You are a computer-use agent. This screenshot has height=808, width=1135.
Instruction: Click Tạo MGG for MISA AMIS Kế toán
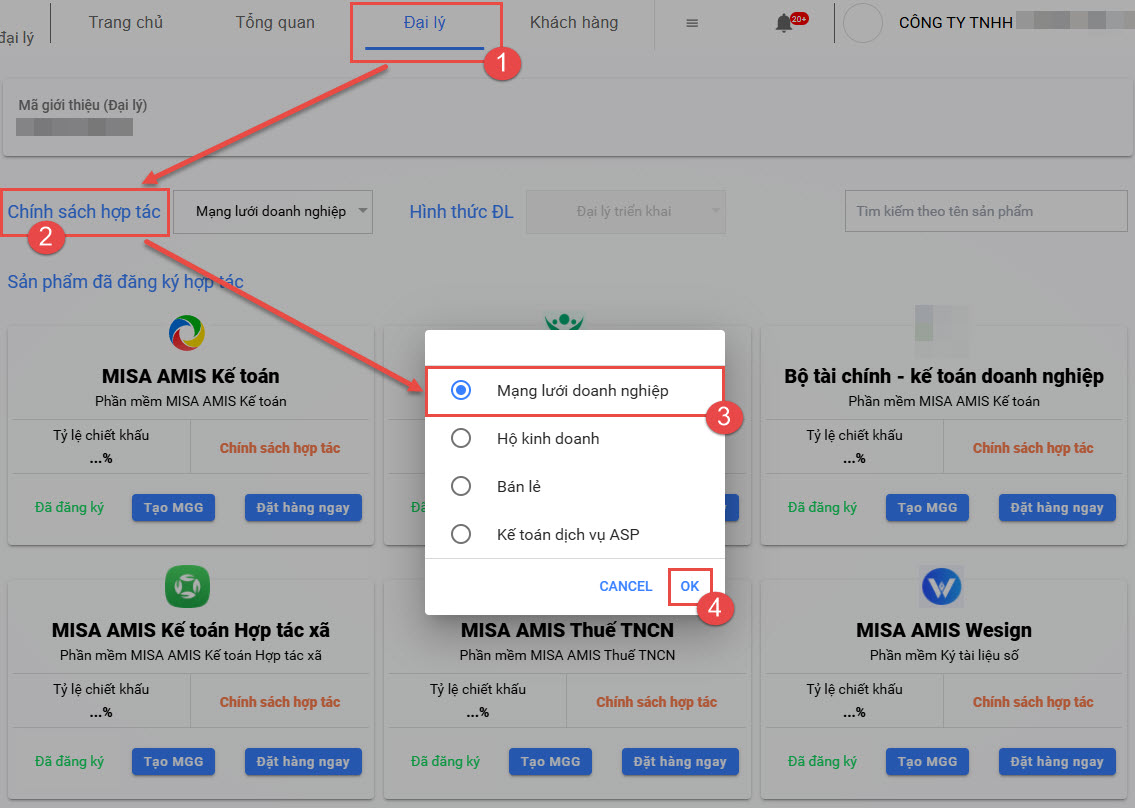[x=174, y=508]
